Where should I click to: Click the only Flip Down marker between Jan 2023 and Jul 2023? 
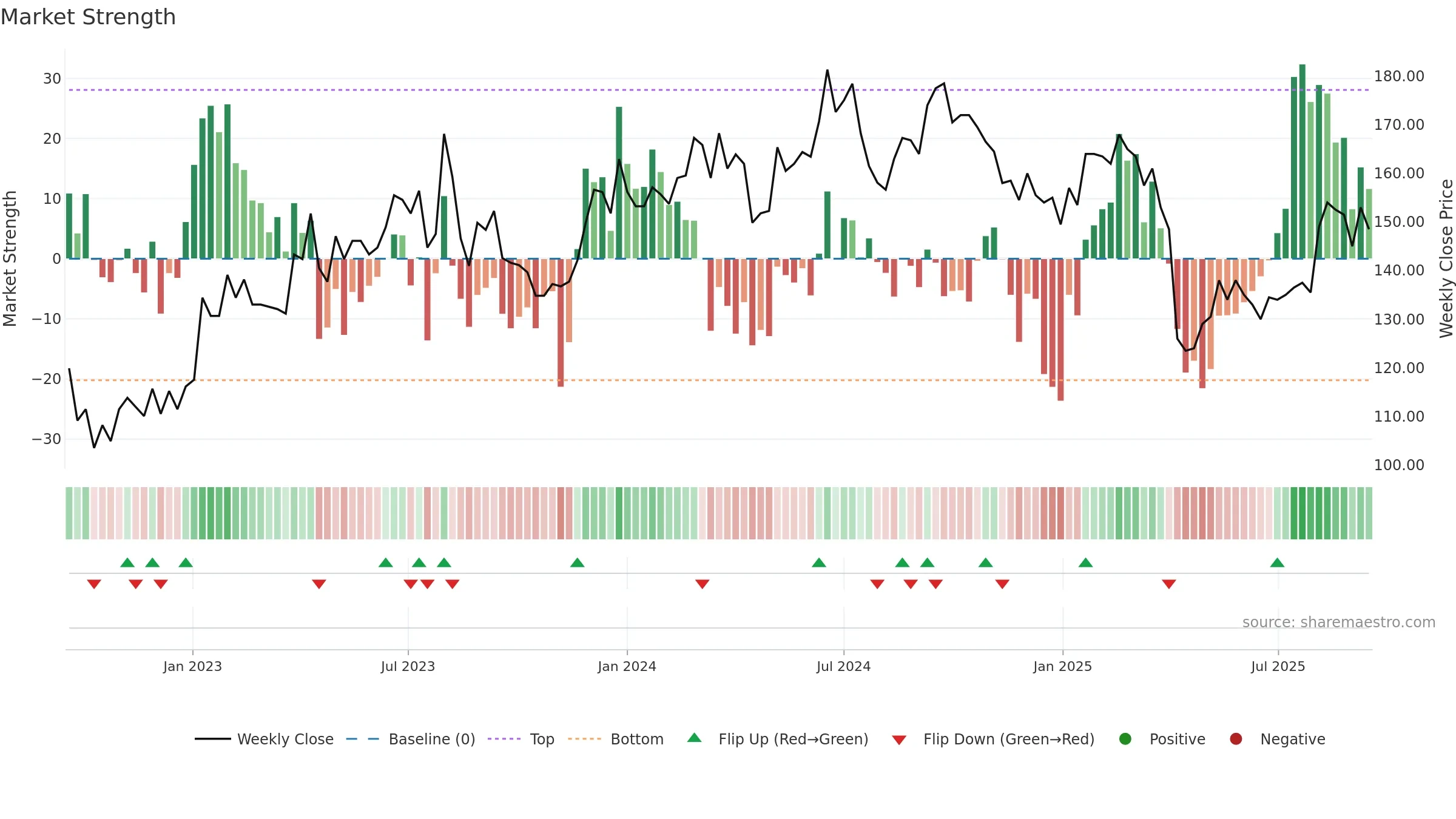pos(319,584)
